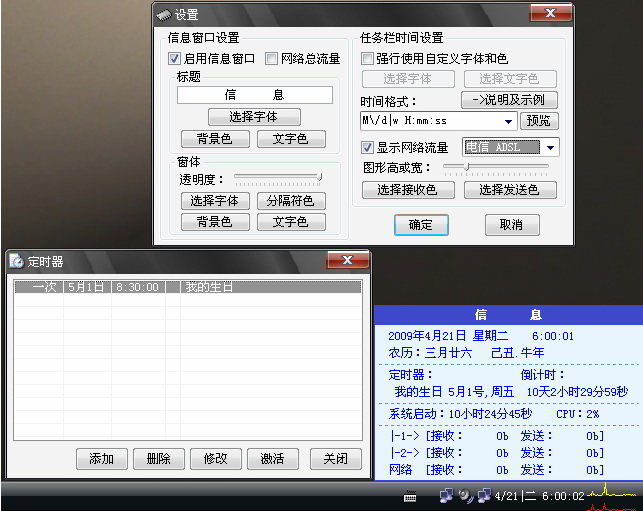The width and height of the screenshot is (643, 511).
Task: Click CPU: 2% readout
Action: [577, 414]
